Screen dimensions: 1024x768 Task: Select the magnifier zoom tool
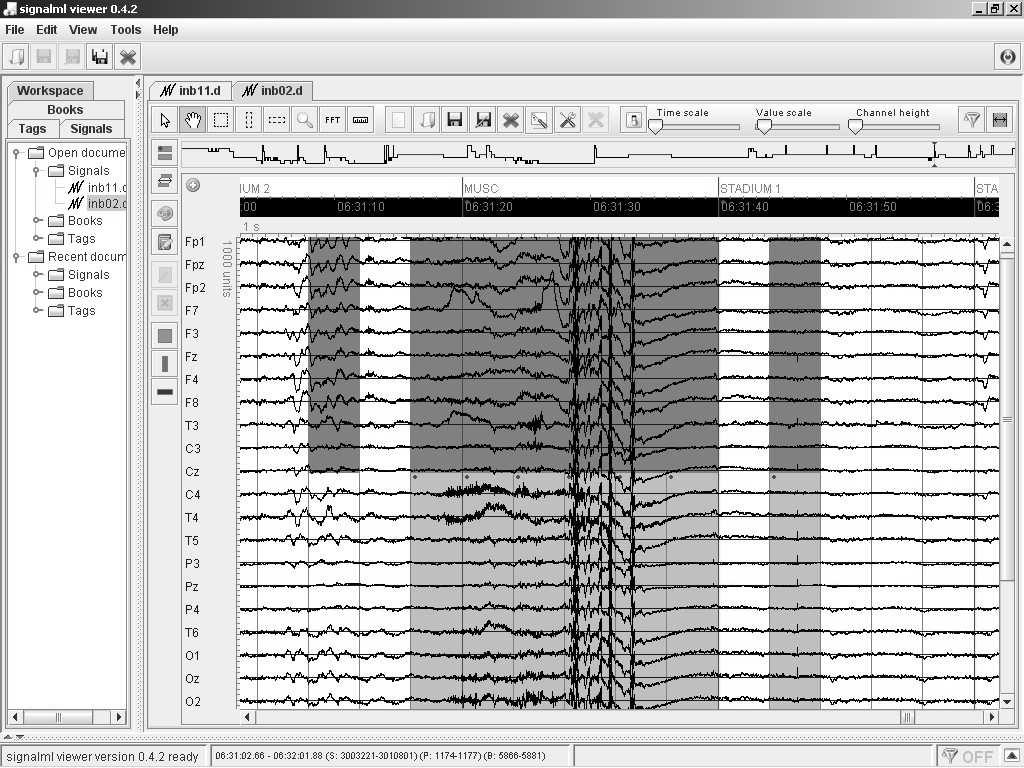pyautogui.click(x=305, y=120)
